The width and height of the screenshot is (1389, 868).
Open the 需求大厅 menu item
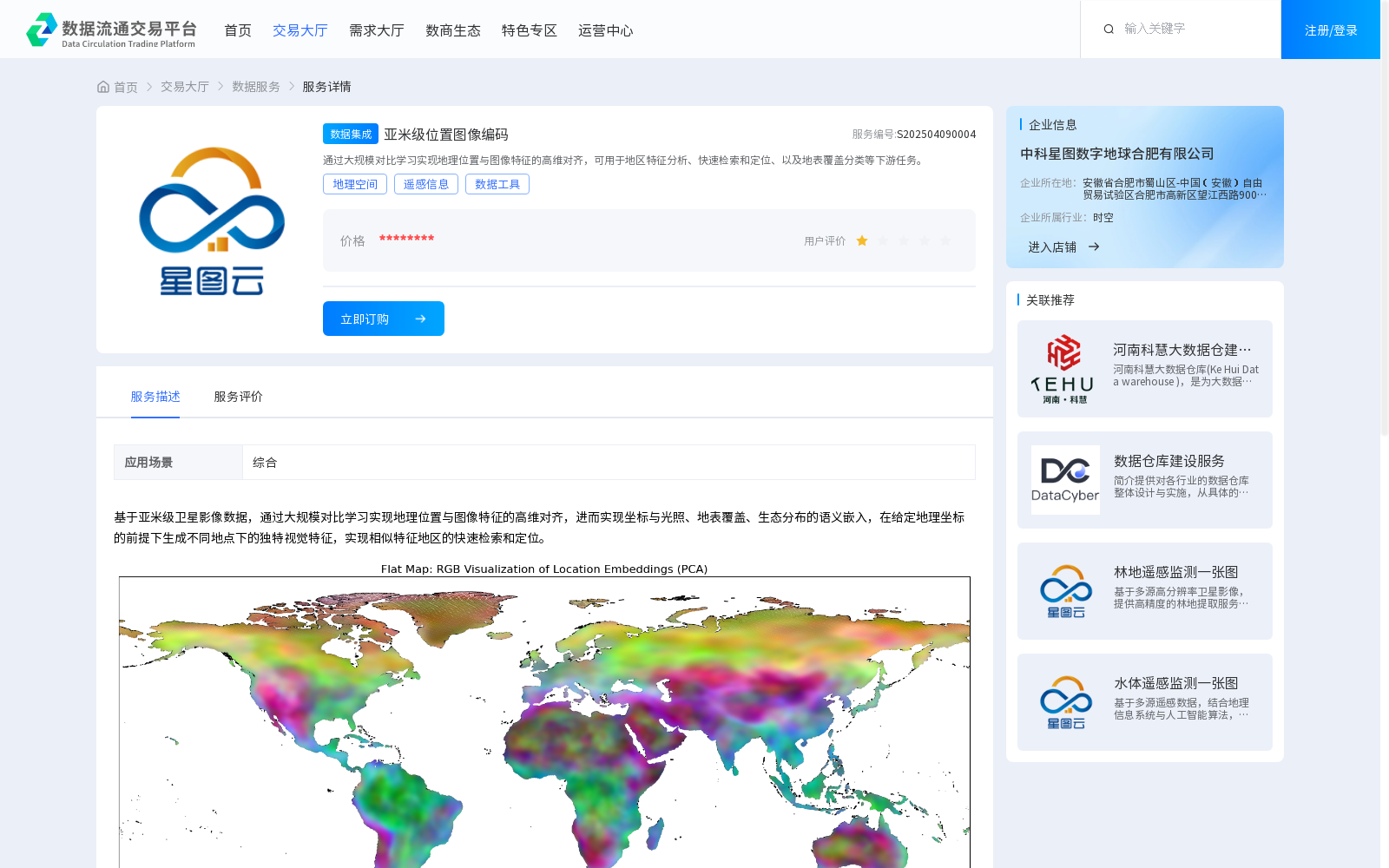tap(377, 30)
